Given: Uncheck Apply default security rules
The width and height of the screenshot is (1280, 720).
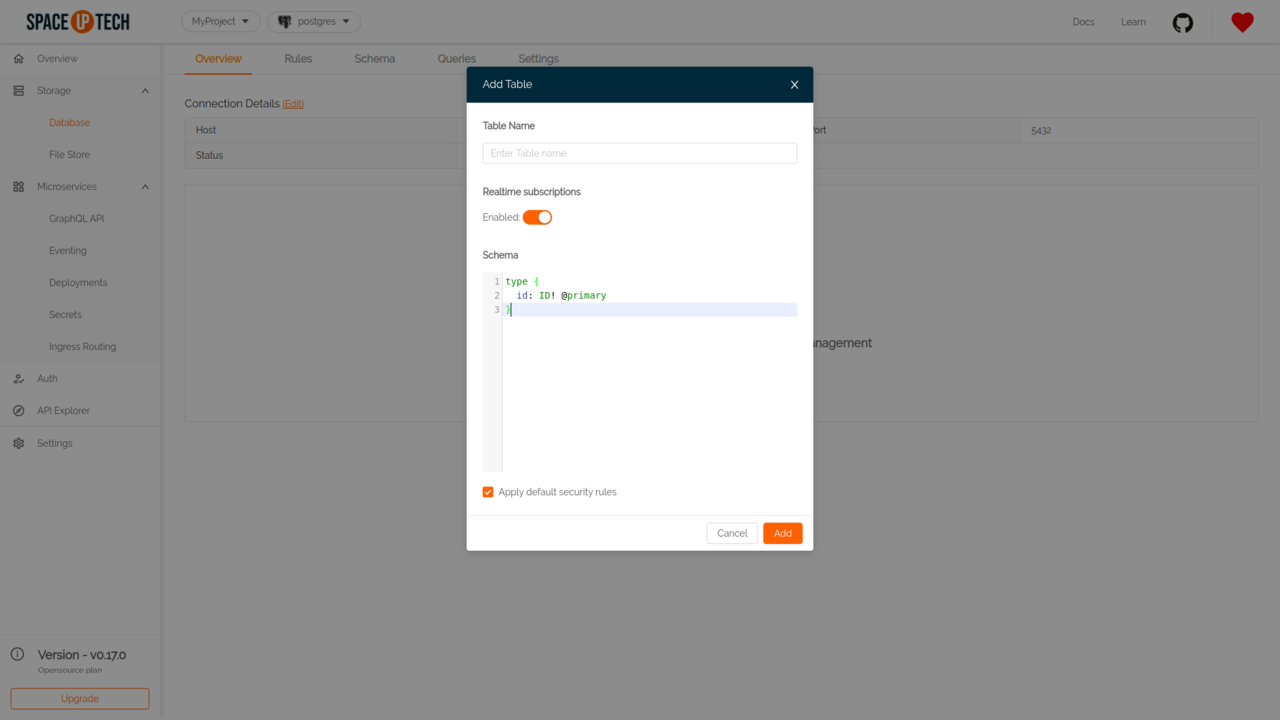Looking at the screenshot, I should point(488,492).
